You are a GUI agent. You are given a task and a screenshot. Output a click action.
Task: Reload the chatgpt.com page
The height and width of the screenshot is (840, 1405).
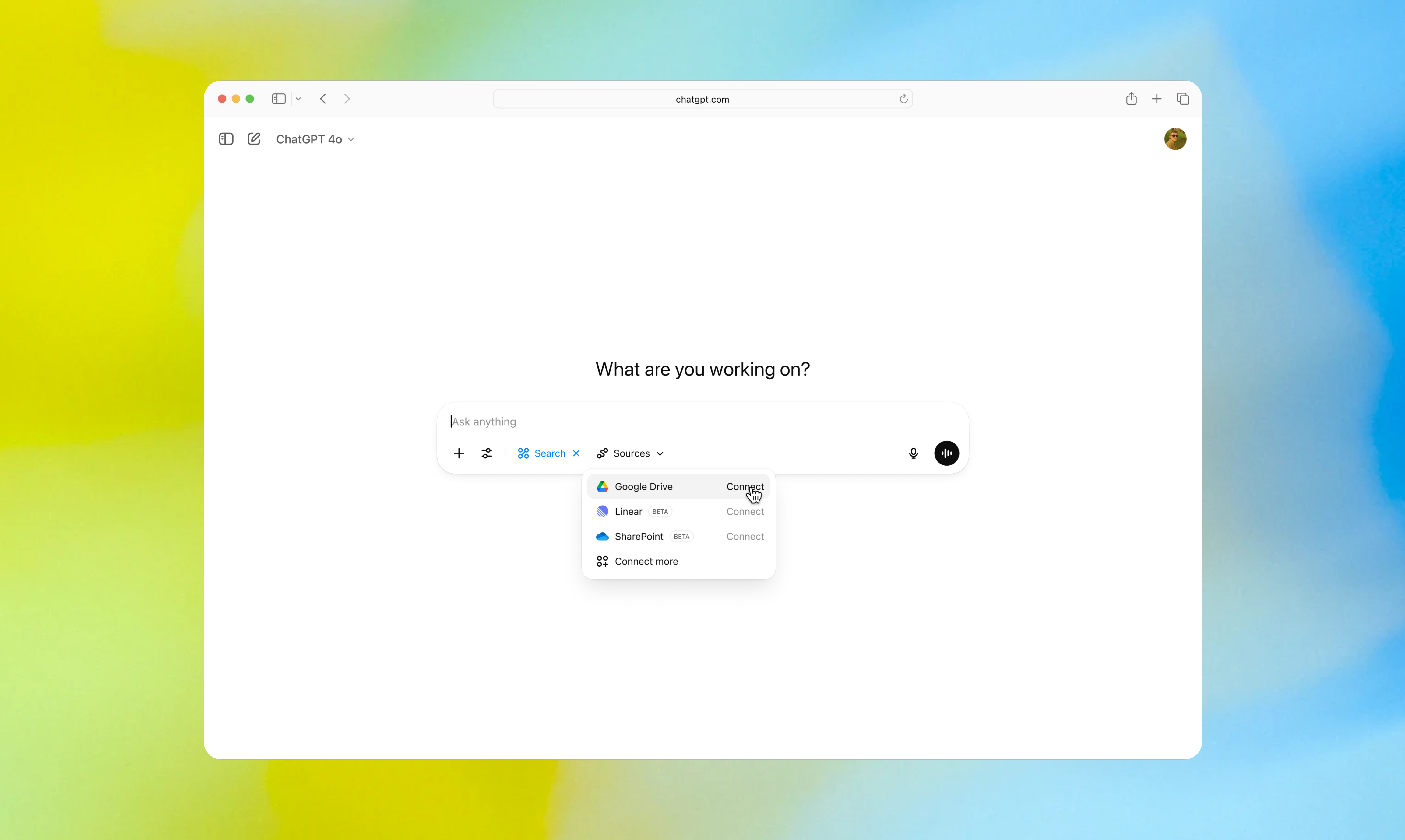pos(903,99)
